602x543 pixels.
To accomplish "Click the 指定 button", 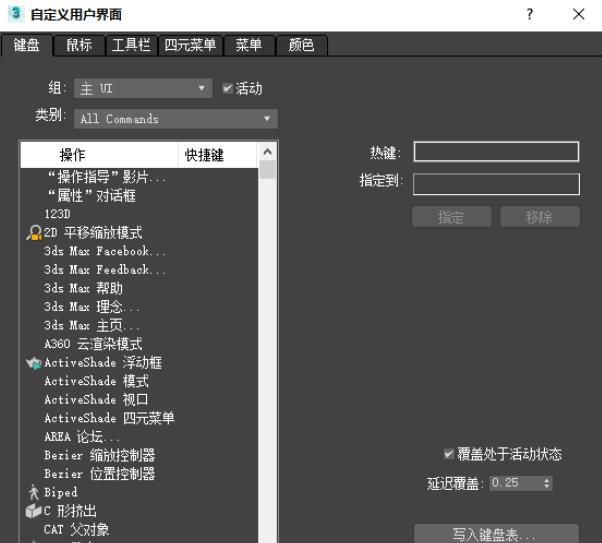I will [x=452, y=217].
